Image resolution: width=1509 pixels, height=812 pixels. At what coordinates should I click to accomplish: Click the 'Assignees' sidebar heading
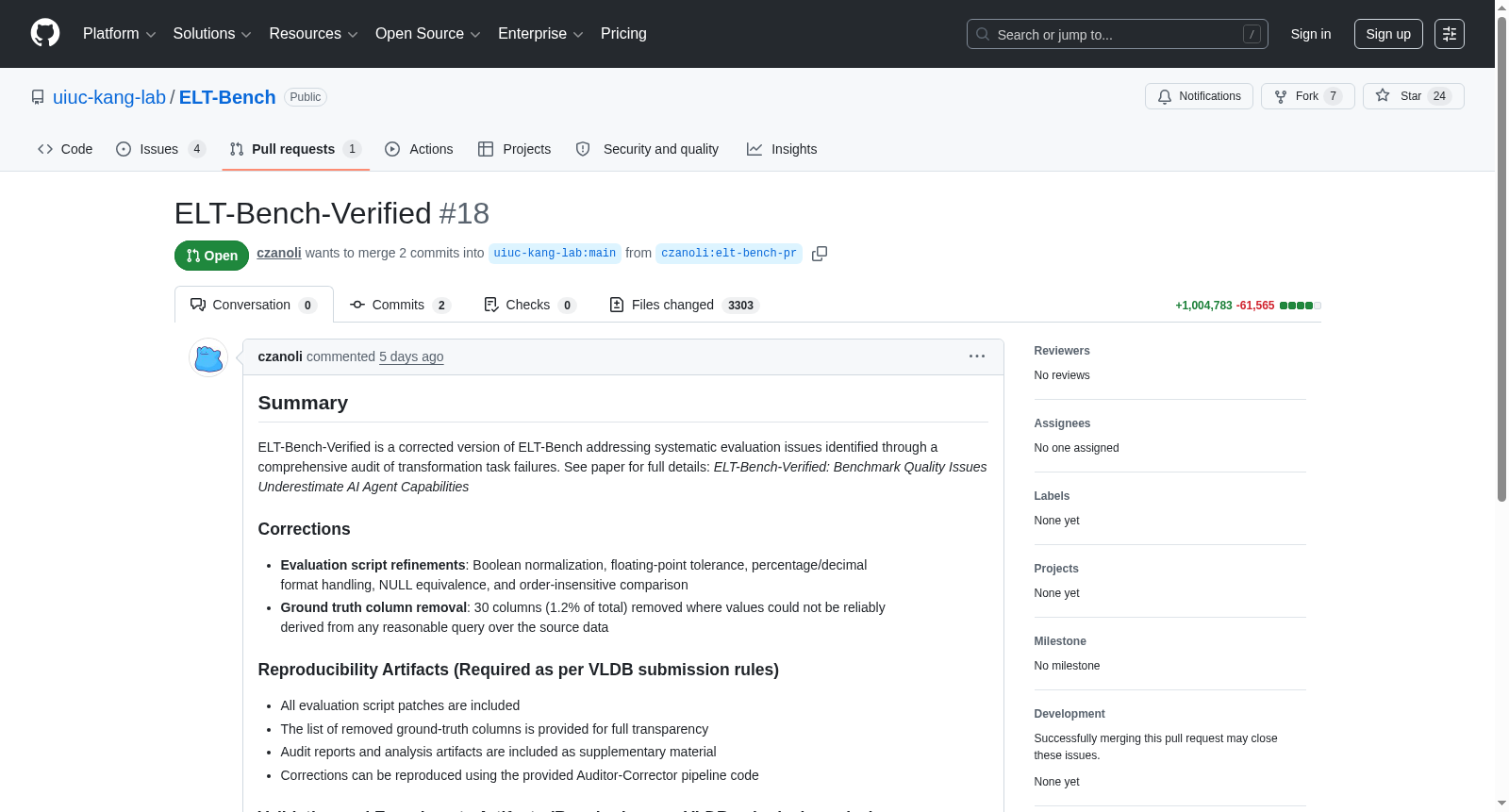1062,423
